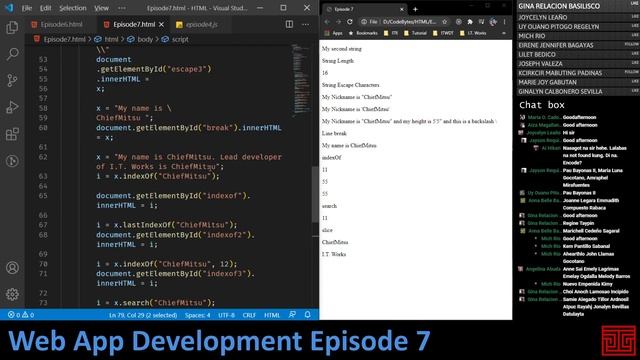
Task: Open the Manage gear icon
Action: (x=12, y=294)
